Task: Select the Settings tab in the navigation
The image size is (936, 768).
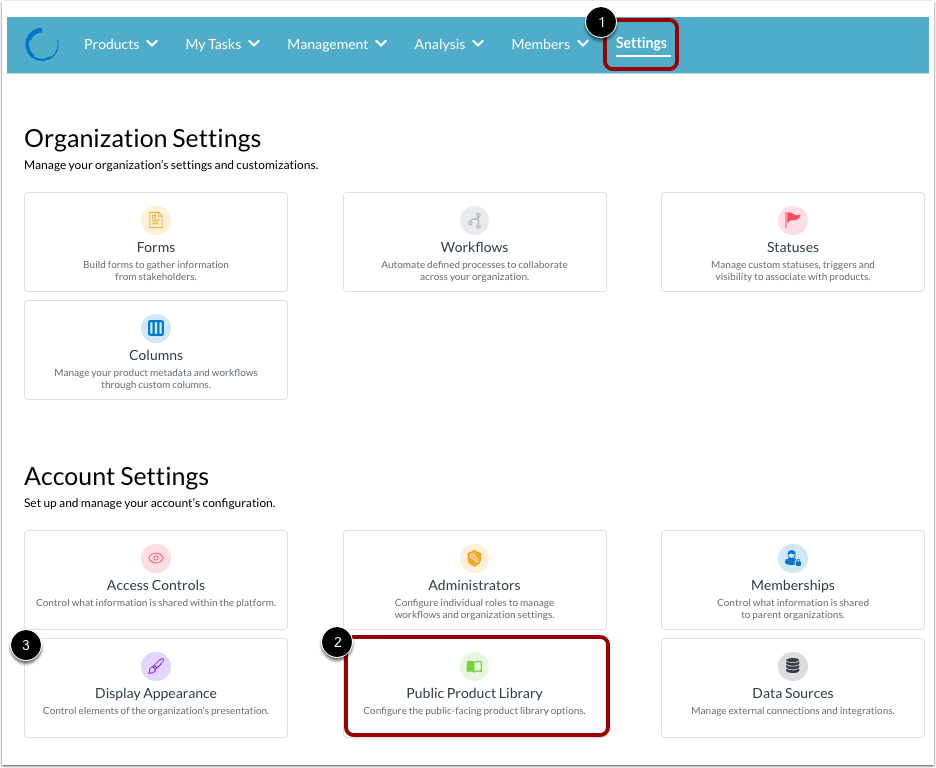Action: pos(640,44)
